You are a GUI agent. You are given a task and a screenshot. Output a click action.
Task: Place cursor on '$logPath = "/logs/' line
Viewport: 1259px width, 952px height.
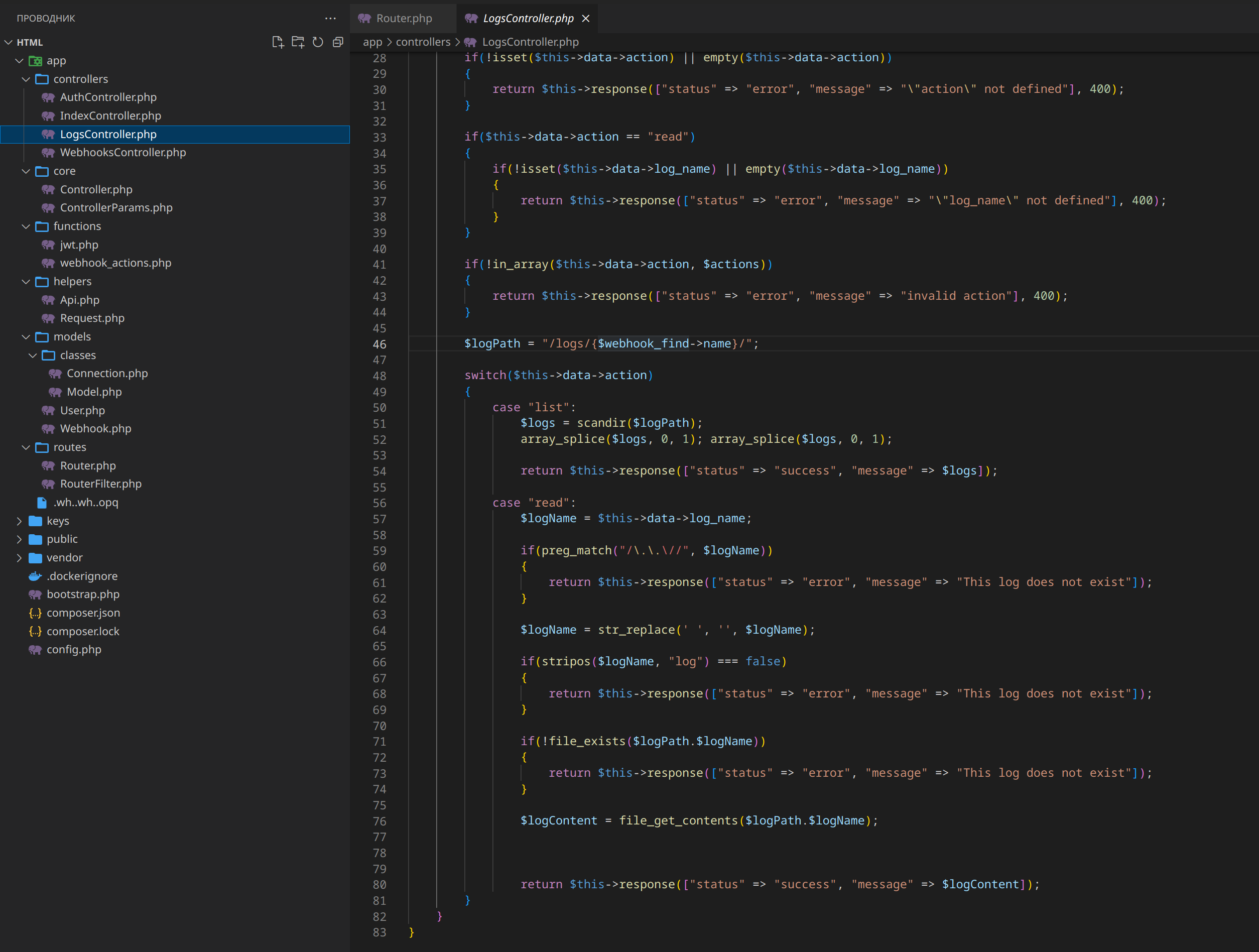[x=611, y=343]
